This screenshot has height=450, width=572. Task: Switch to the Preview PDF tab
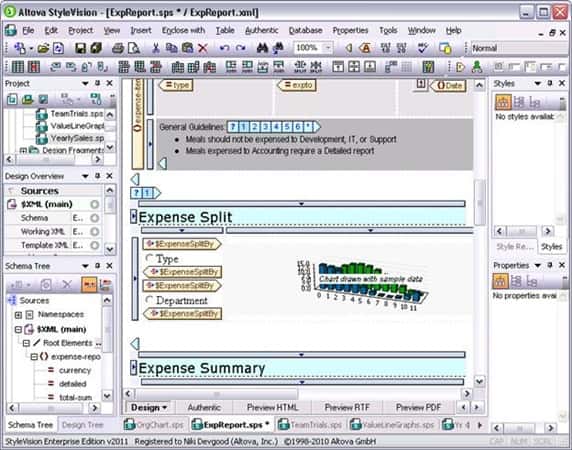click(418, 407)
